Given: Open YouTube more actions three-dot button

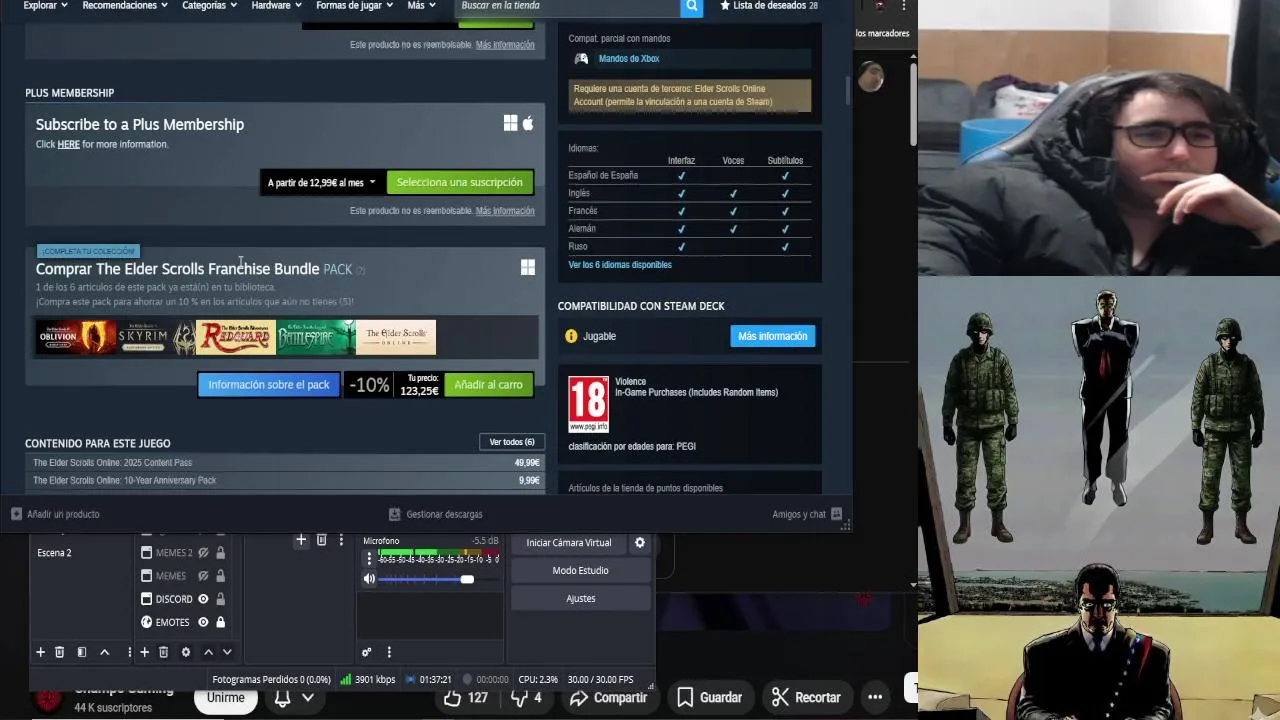Looking at the screenshot, I should (875, 697).
